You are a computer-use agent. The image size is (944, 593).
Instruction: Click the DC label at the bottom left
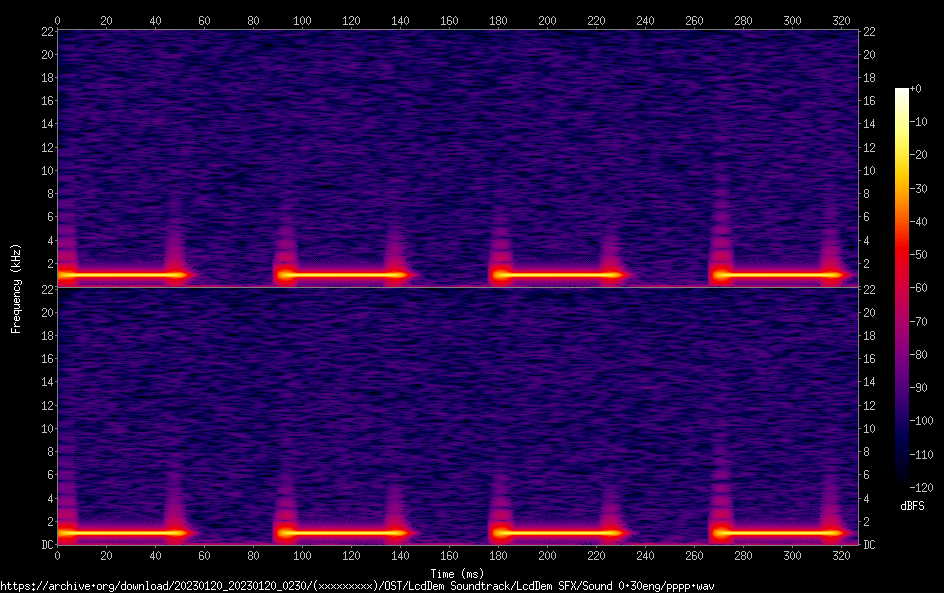[x=45, y=544]
